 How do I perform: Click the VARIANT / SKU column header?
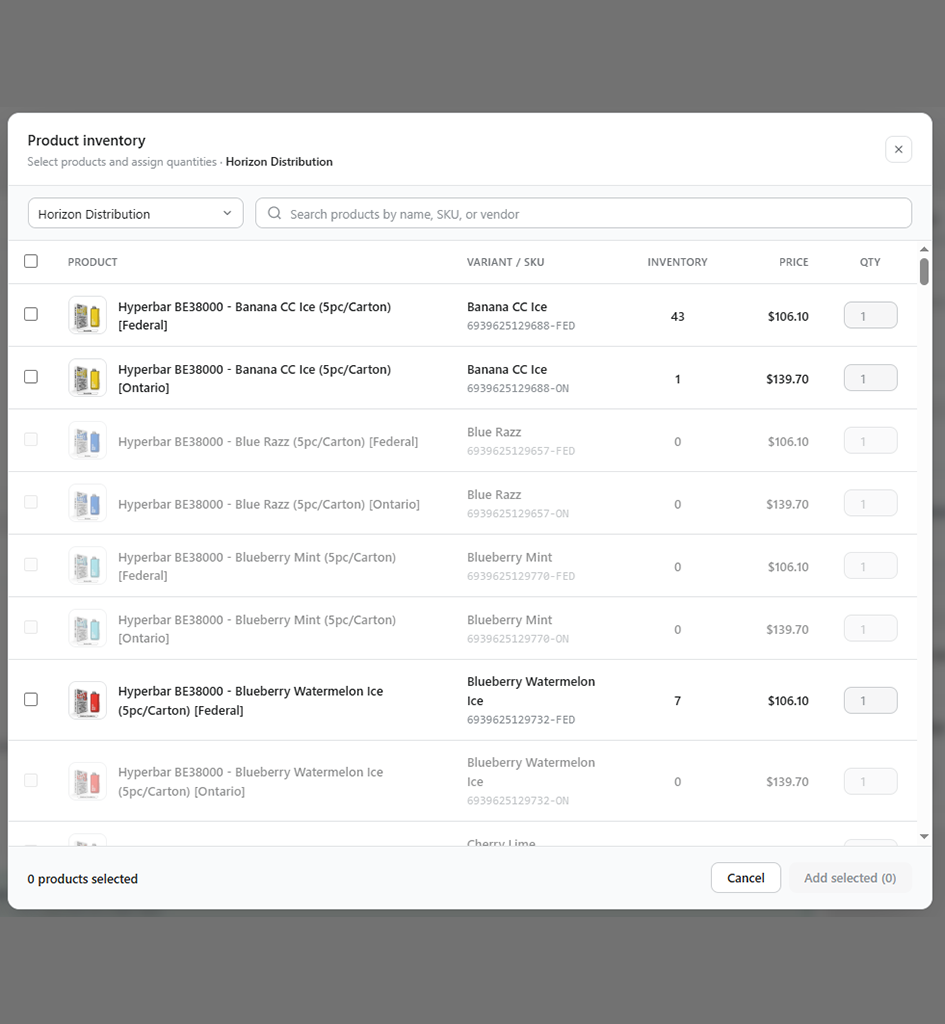pos(505,262)
